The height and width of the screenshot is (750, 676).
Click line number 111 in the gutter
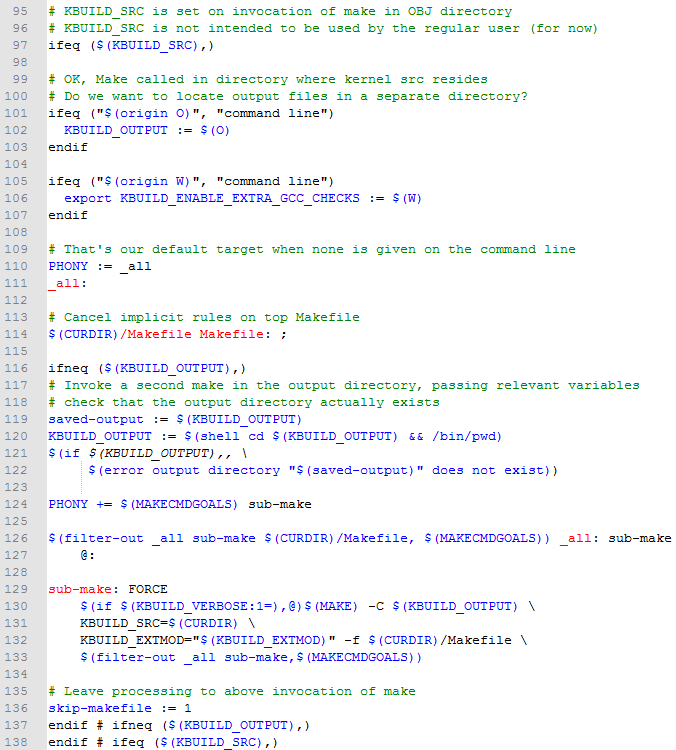16,283
